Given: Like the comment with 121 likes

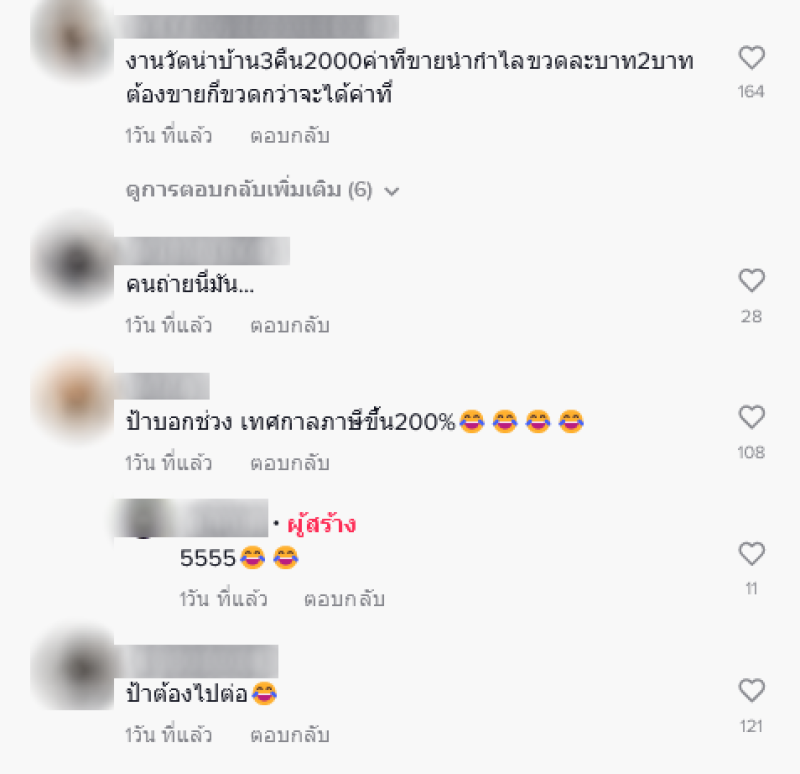Looking at the screenshot, I should click(x=752, y=691).
